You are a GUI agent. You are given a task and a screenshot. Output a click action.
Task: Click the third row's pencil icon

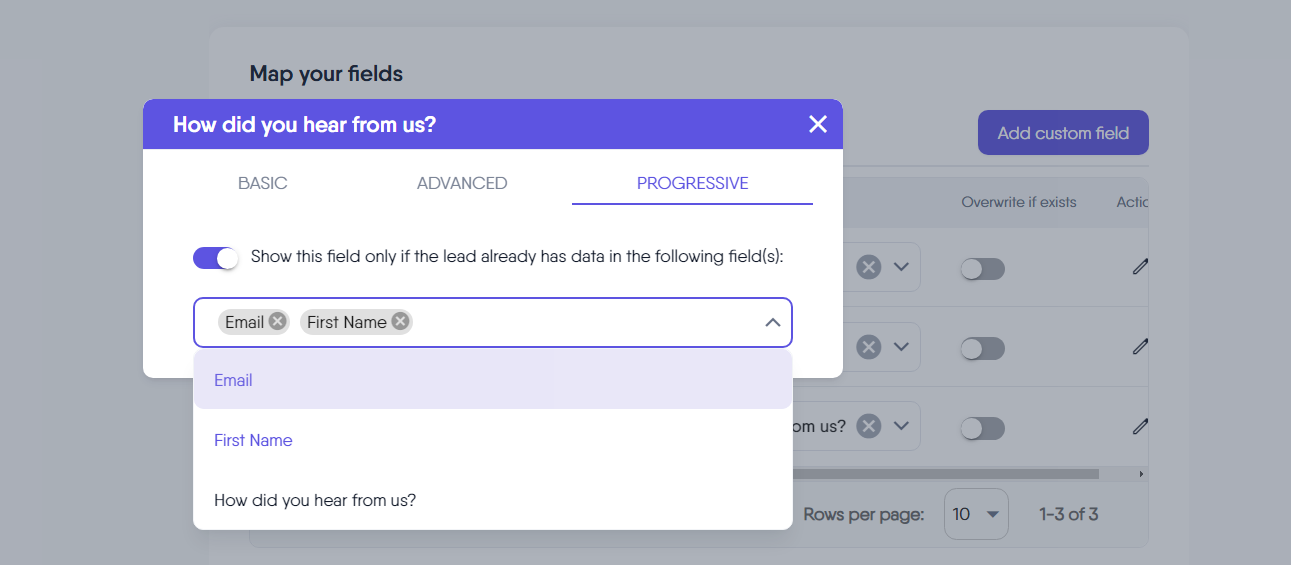[1139, 427]
